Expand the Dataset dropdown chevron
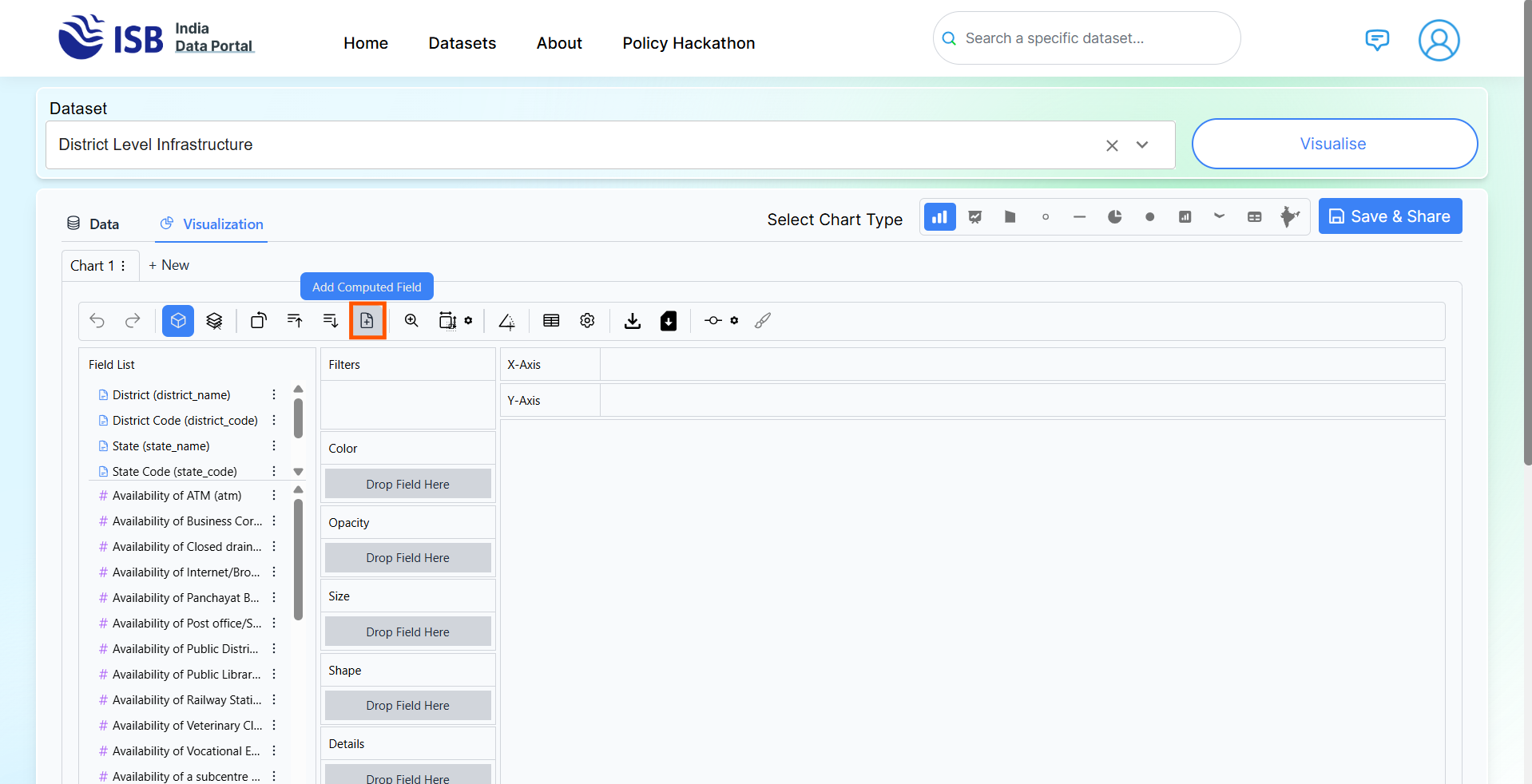This screenshot has height=784, width=1532. tap(1142, 145)
